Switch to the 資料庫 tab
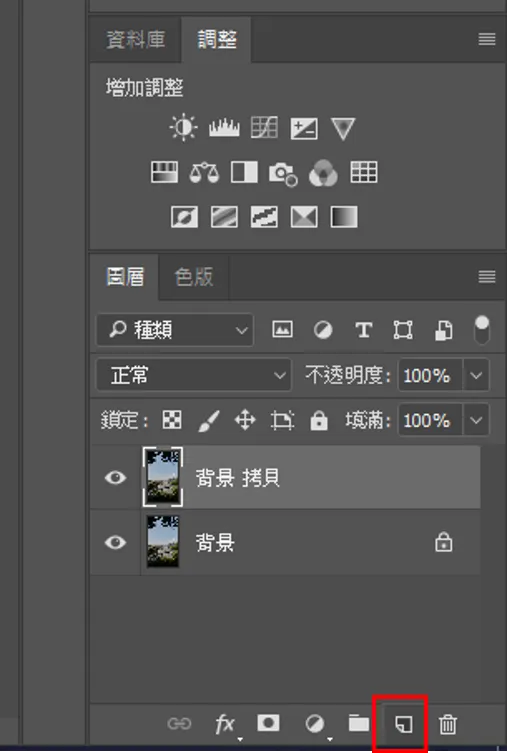The width and height of the screenshot is (507, 753). [135, 39]
